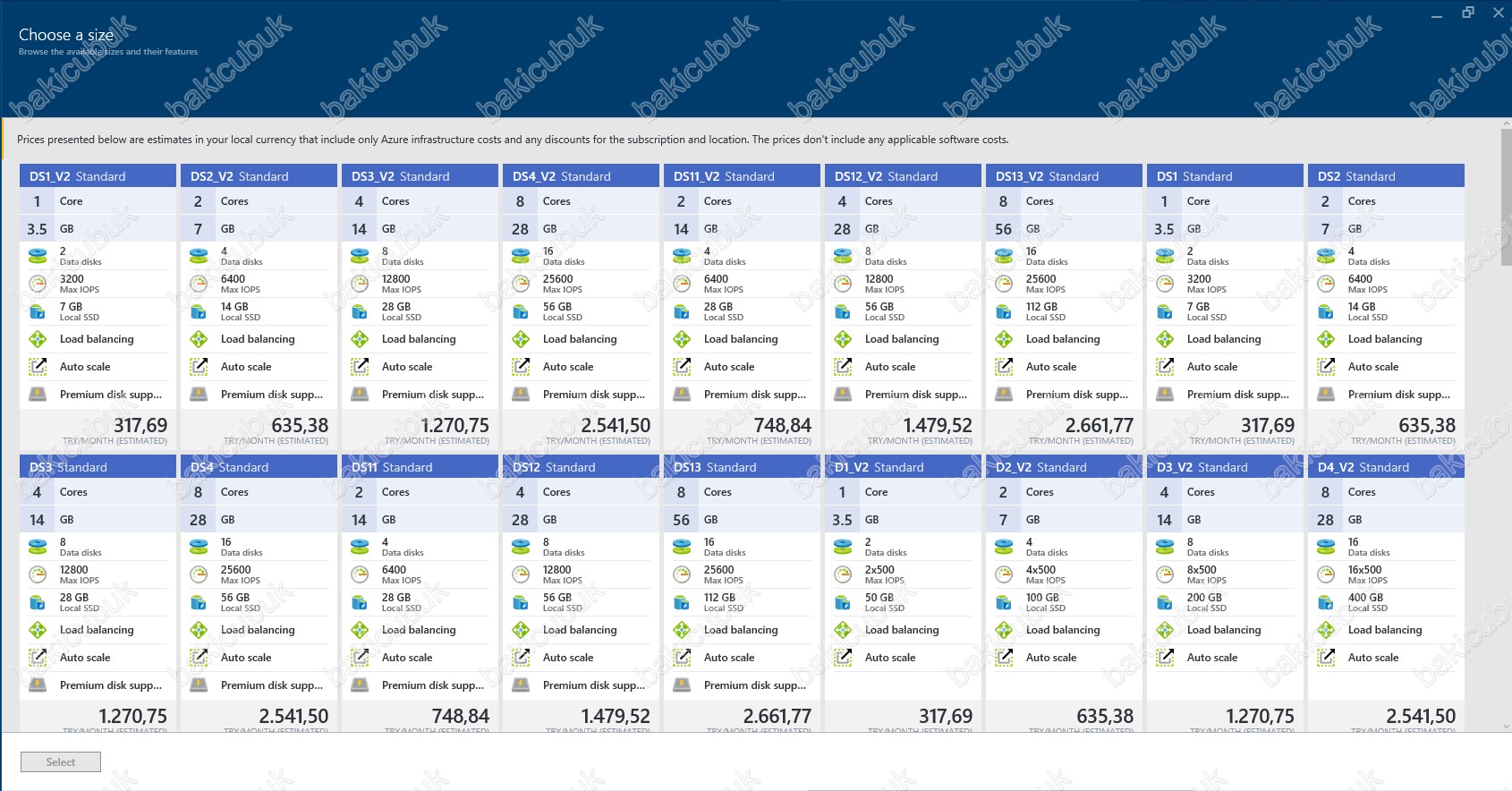Image resolution: width=1512 pixels, height=791 pixels.
Task: Click the Auto scale icon in DS2 Standard card
Action: pos(1326,366)
